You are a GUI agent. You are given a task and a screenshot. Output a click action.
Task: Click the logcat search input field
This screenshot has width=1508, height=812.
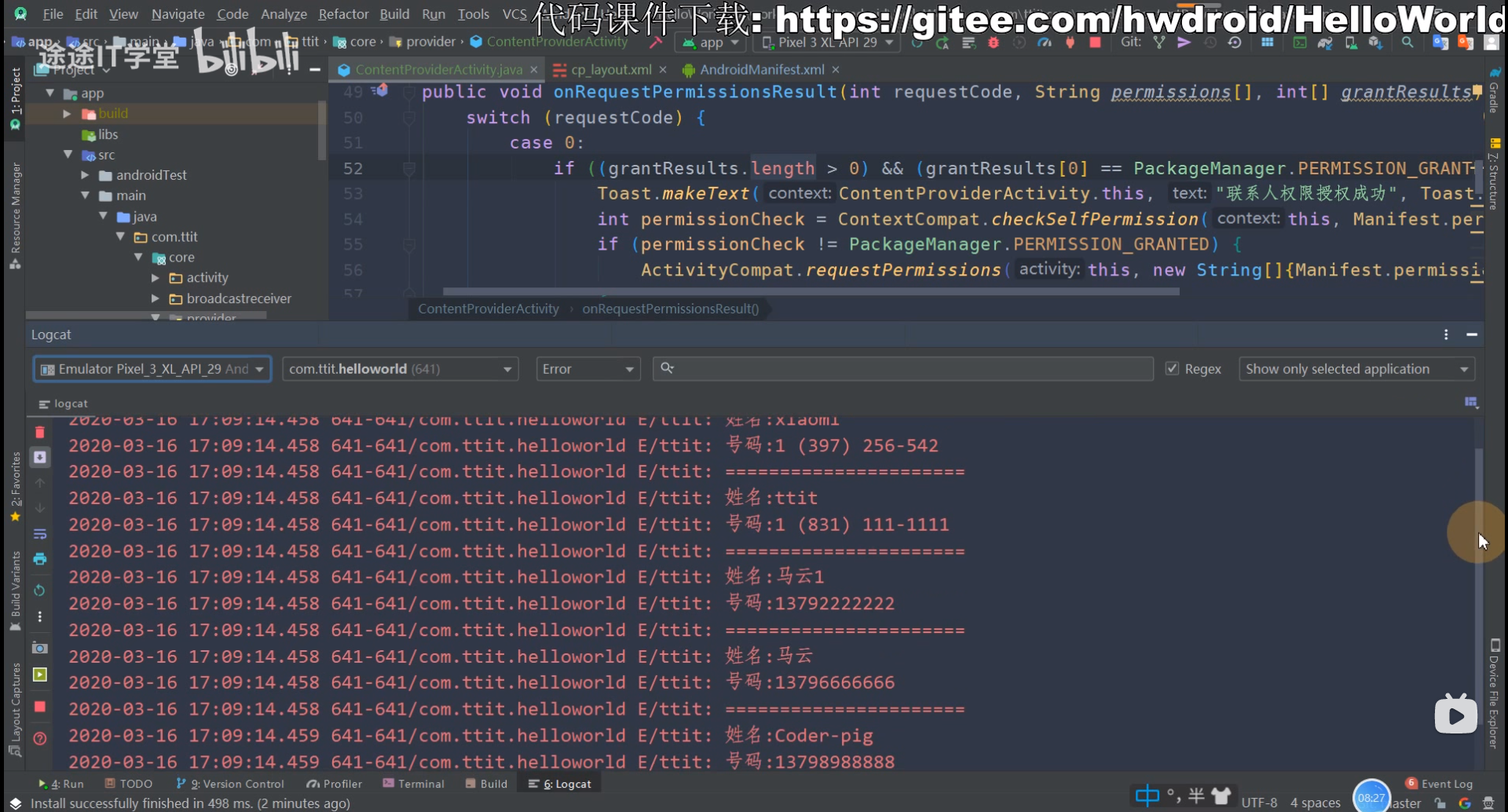(x=902, y=368)
